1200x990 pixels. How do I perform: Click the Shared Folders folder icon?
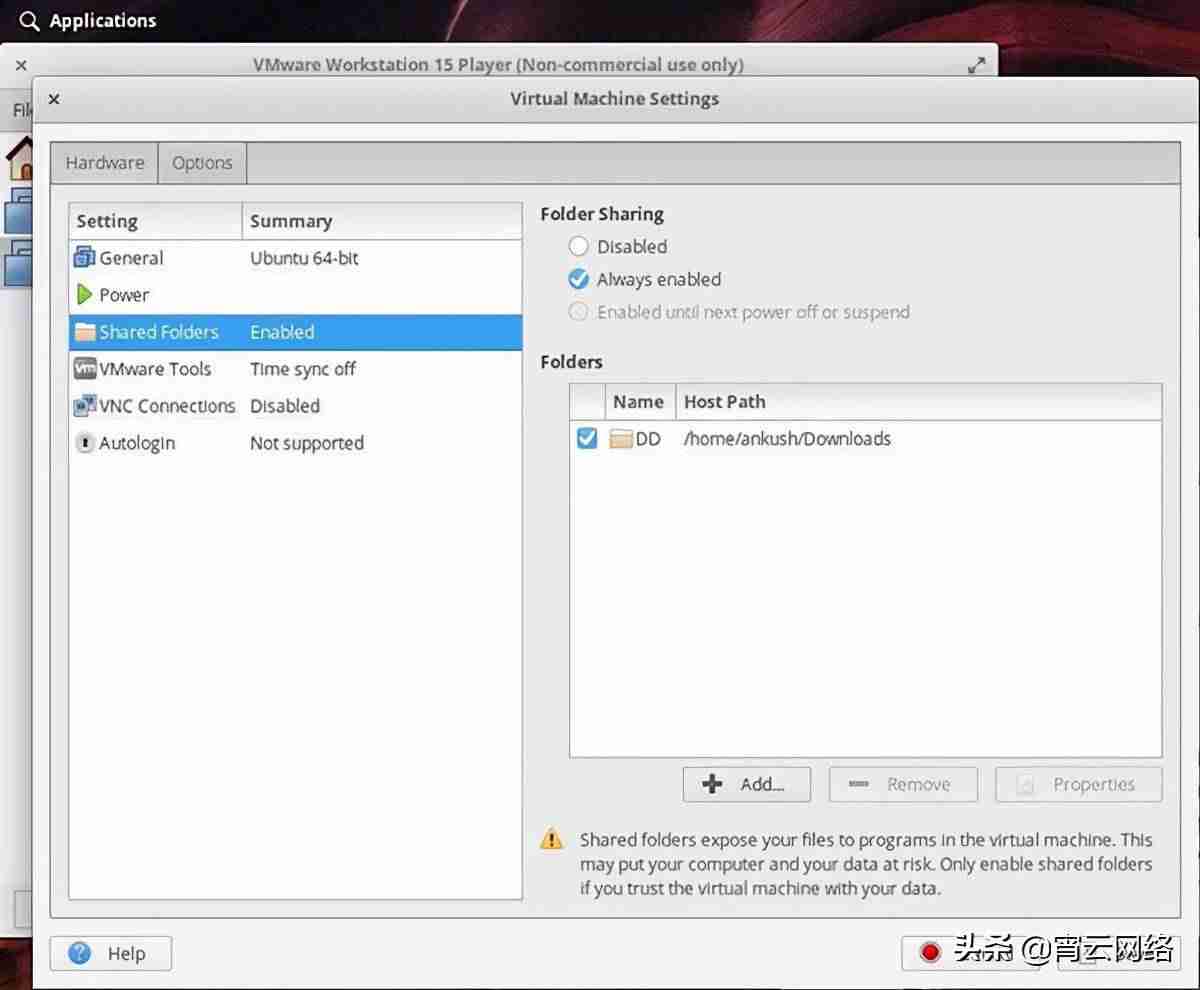coord(85,332)
